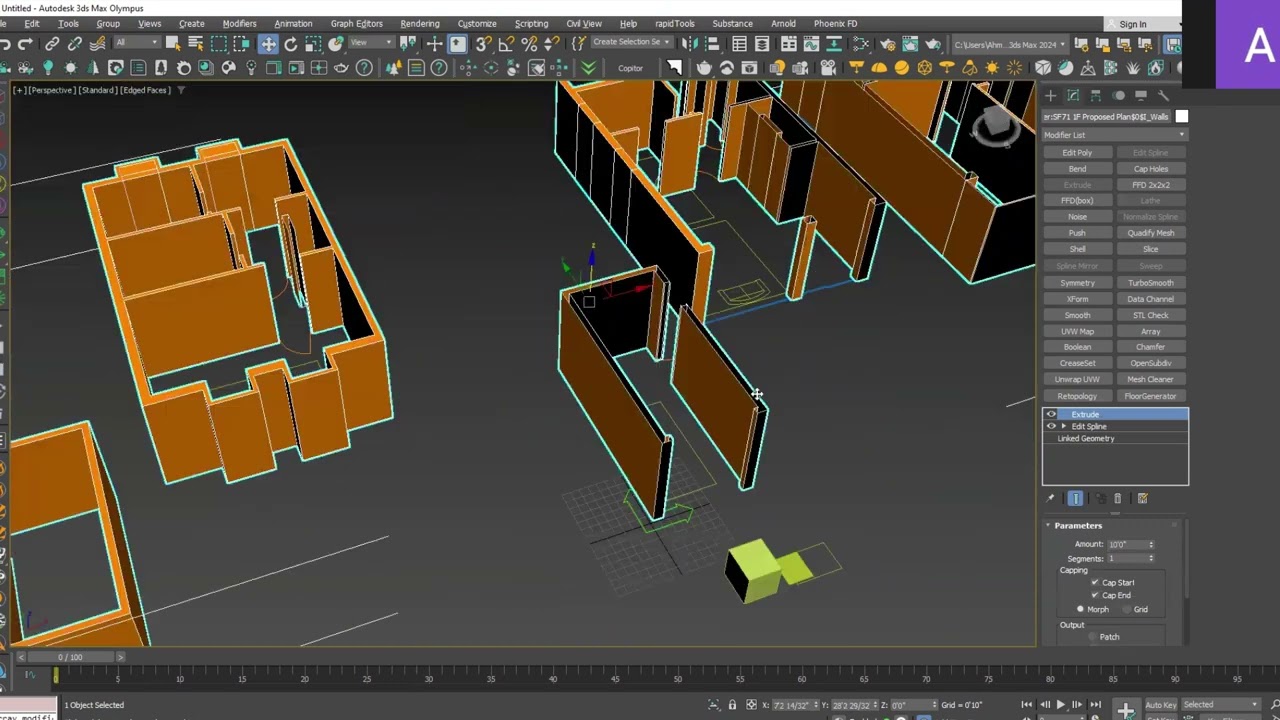Toggle the Angle Snap icon
The width and height of the screenshot is (1280, 720).
tap(506, 44)
